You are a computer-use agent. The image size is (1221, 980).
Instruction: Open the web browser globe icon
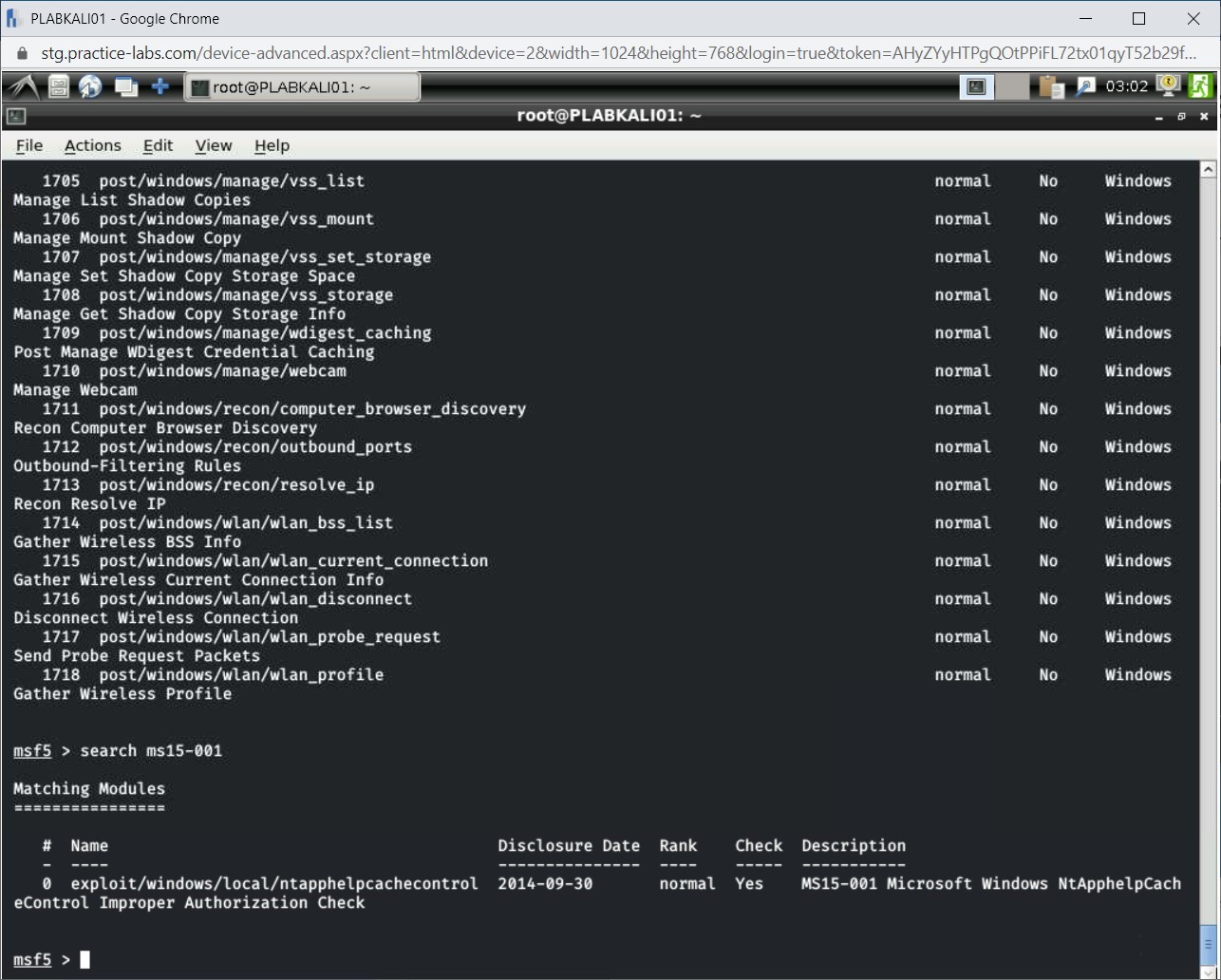[x=90, y=85]
